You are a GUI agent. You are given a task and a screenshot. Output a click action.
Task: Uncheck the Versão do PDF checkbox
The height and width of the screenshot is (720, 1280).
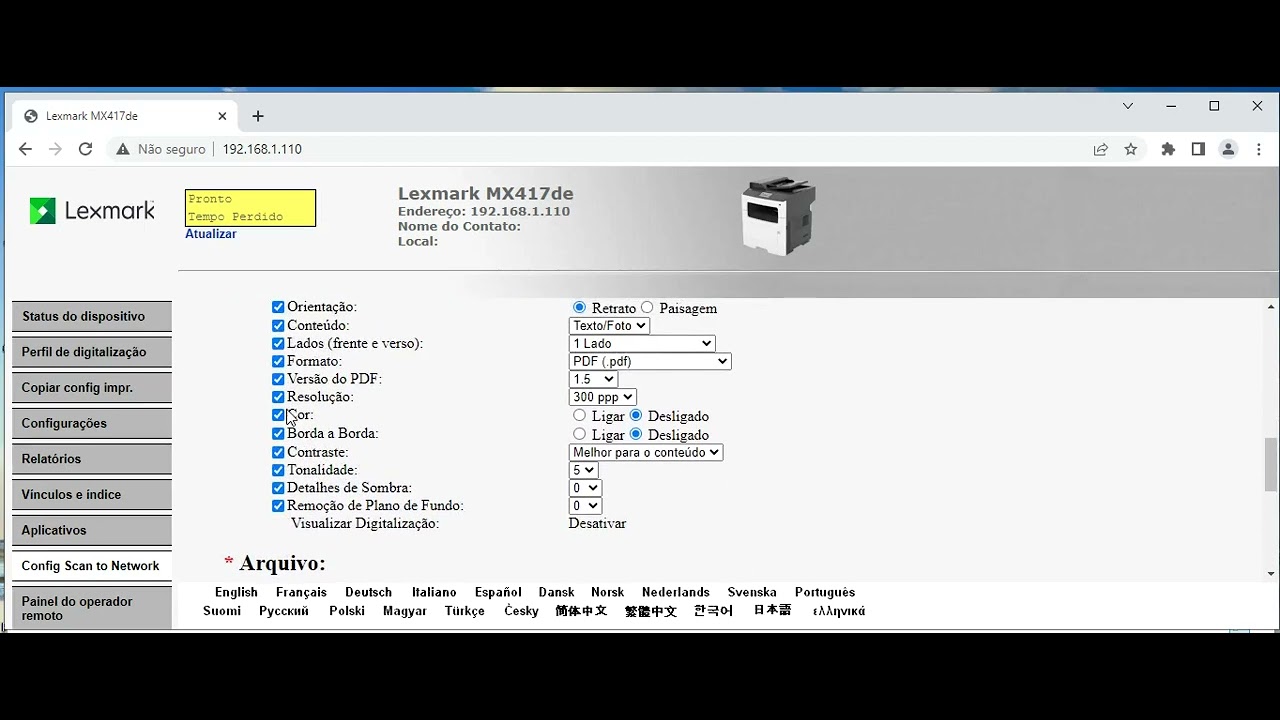pos(278,379)
